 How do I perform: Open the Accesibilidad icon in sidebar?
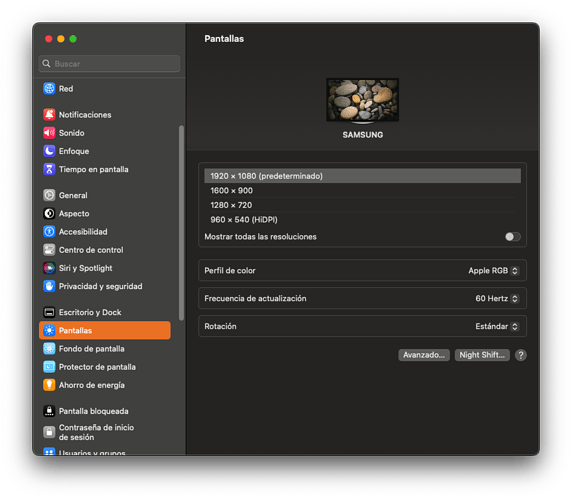[x=49, y=232]
